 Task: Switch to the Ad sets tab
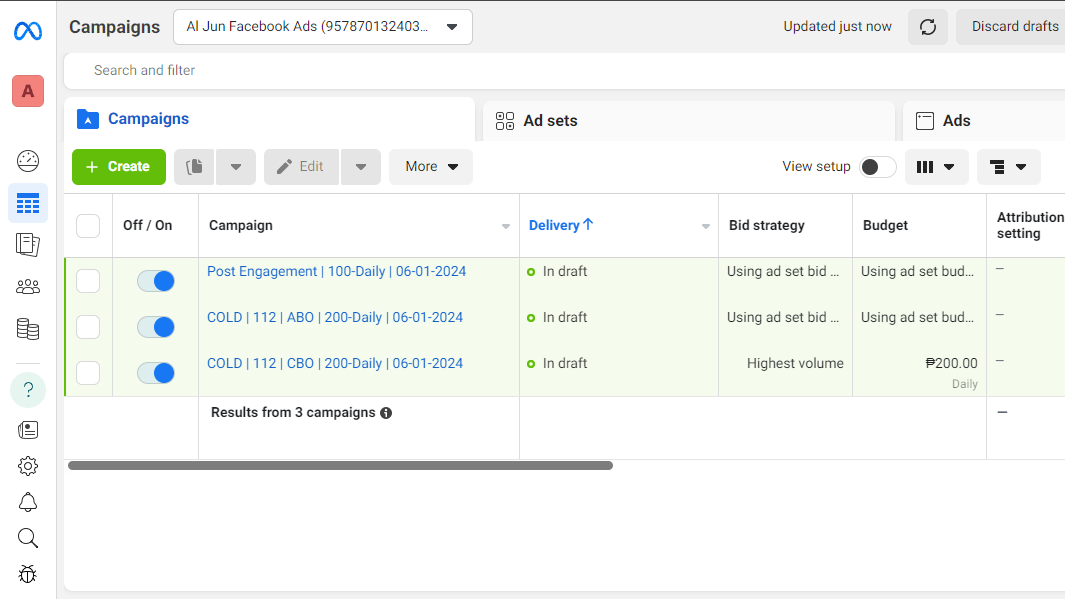[550, 121]
